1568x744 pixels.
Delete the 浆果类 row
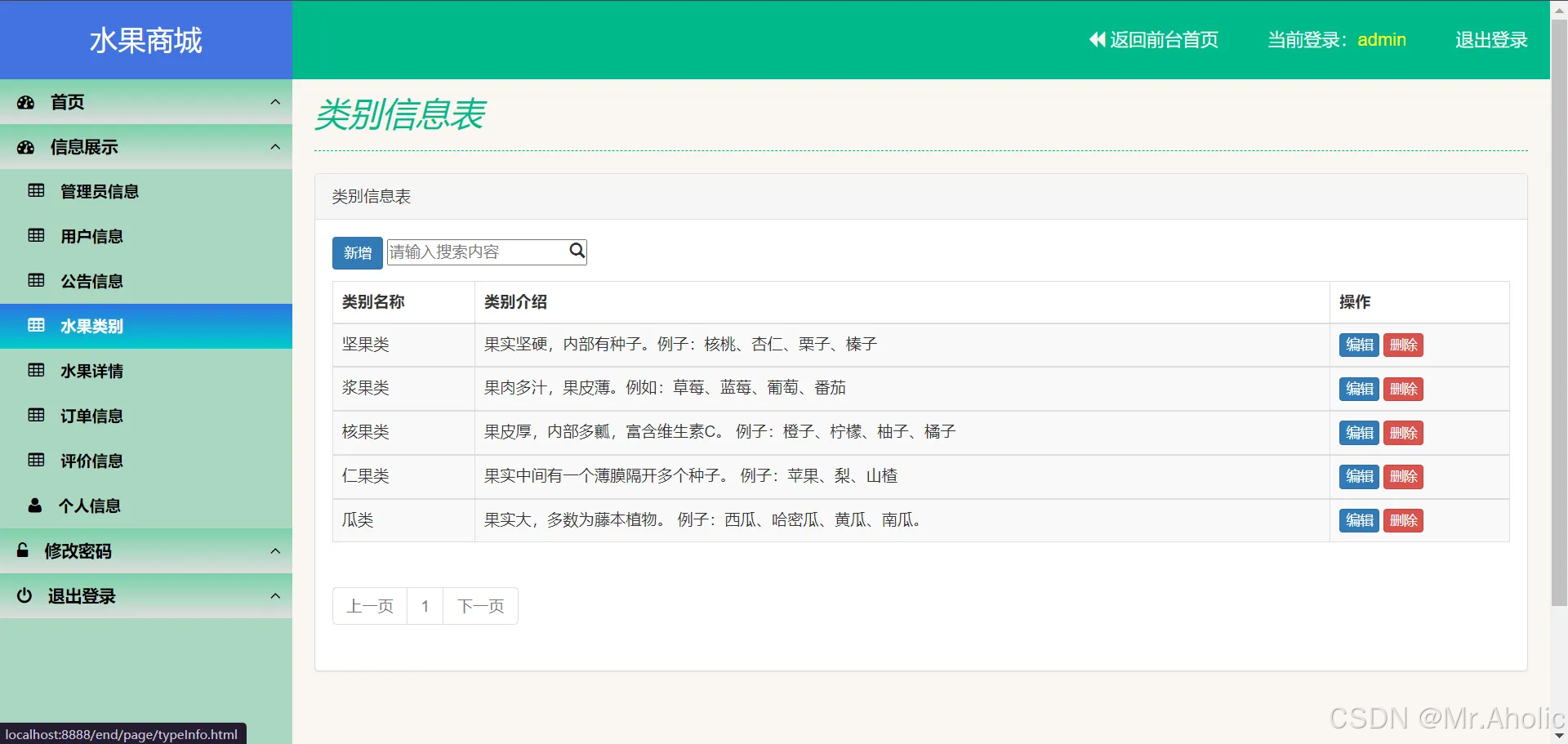tap(1403, 389)
